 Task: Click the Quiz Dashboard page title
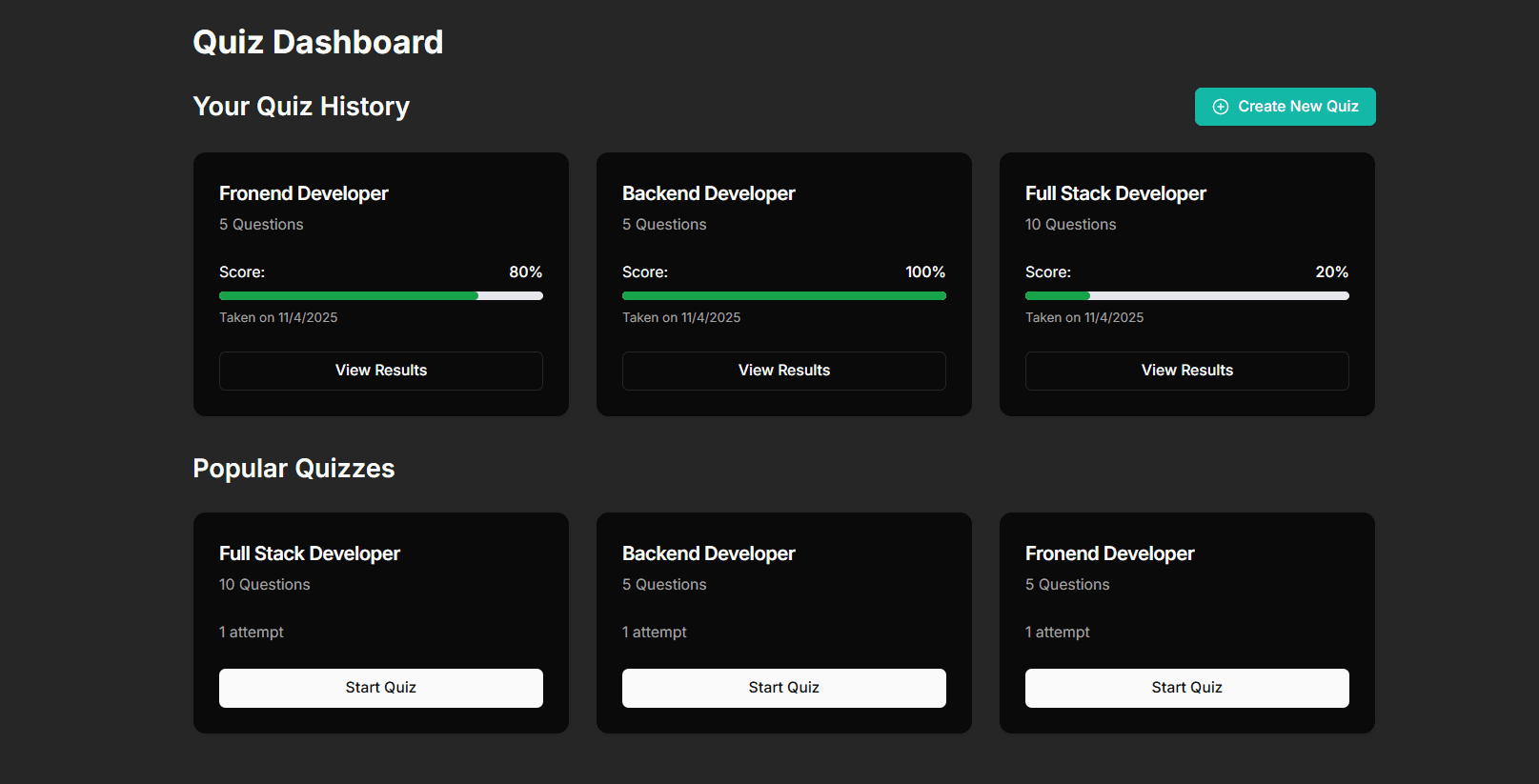[318, 42]
